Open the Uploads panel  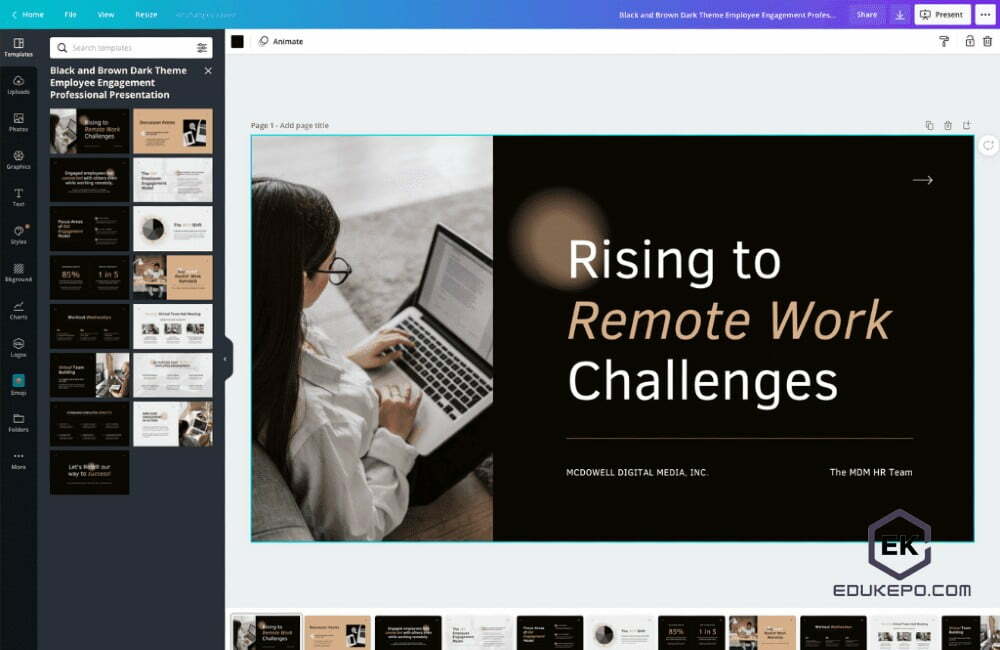click(x=18, y=84)
